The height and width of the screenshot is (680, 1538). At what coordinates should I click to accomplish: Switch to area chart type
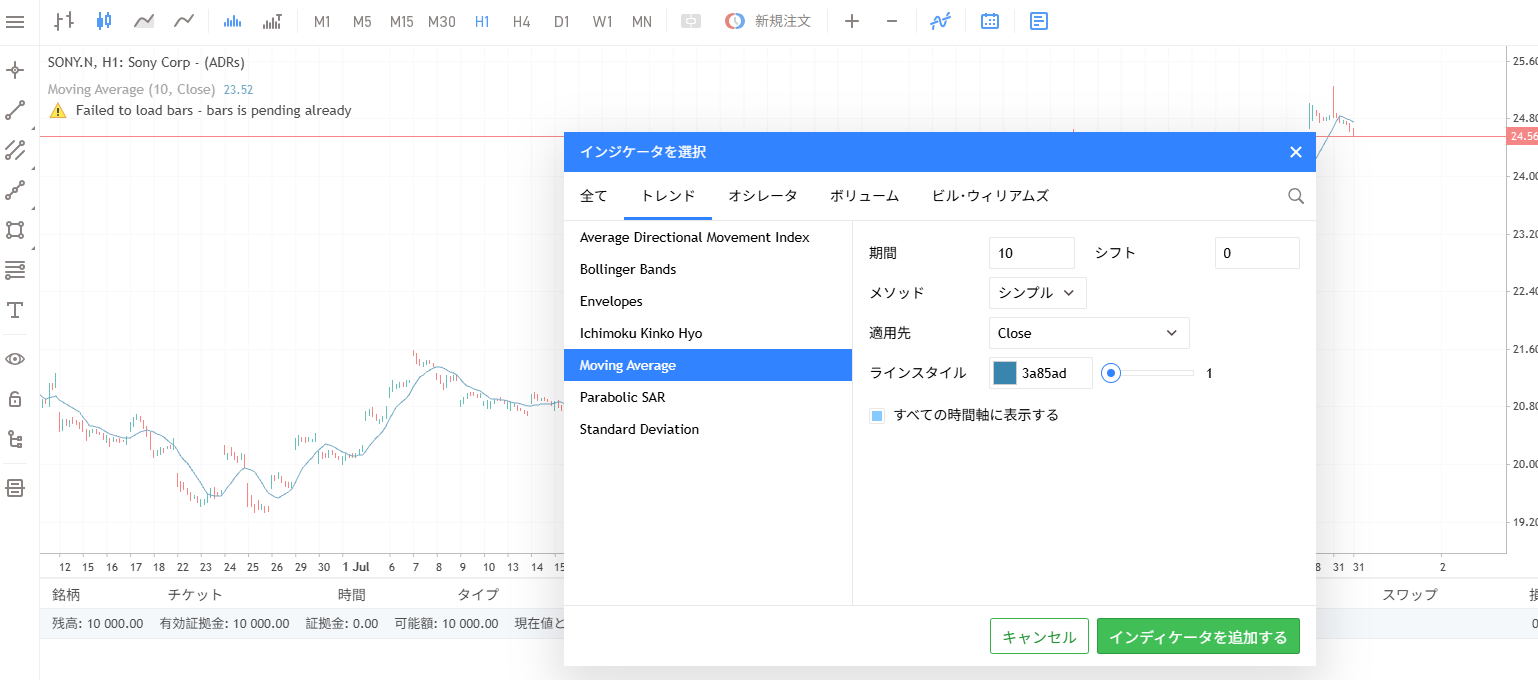[144, 21]
